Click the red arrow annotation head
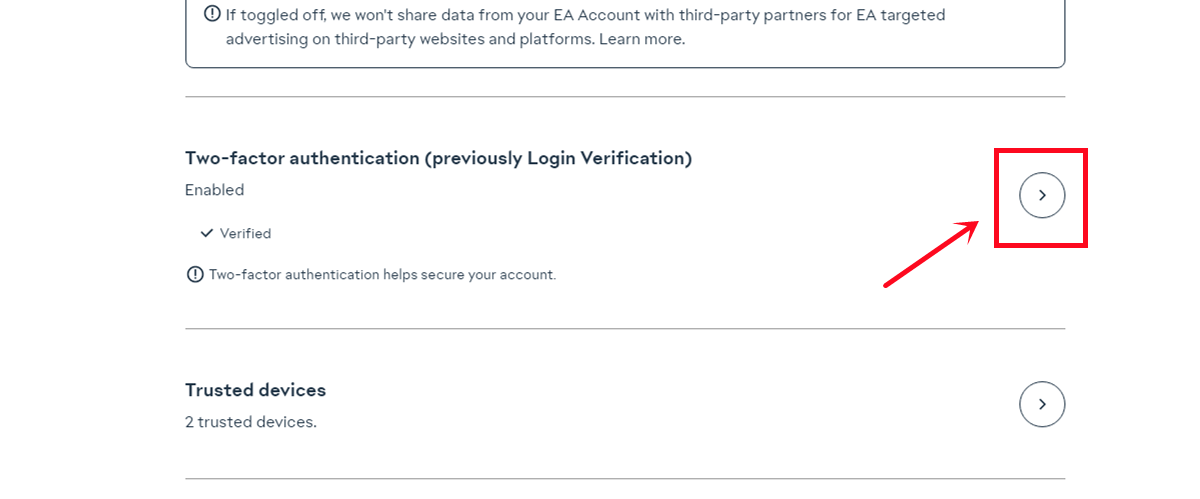 968,229
